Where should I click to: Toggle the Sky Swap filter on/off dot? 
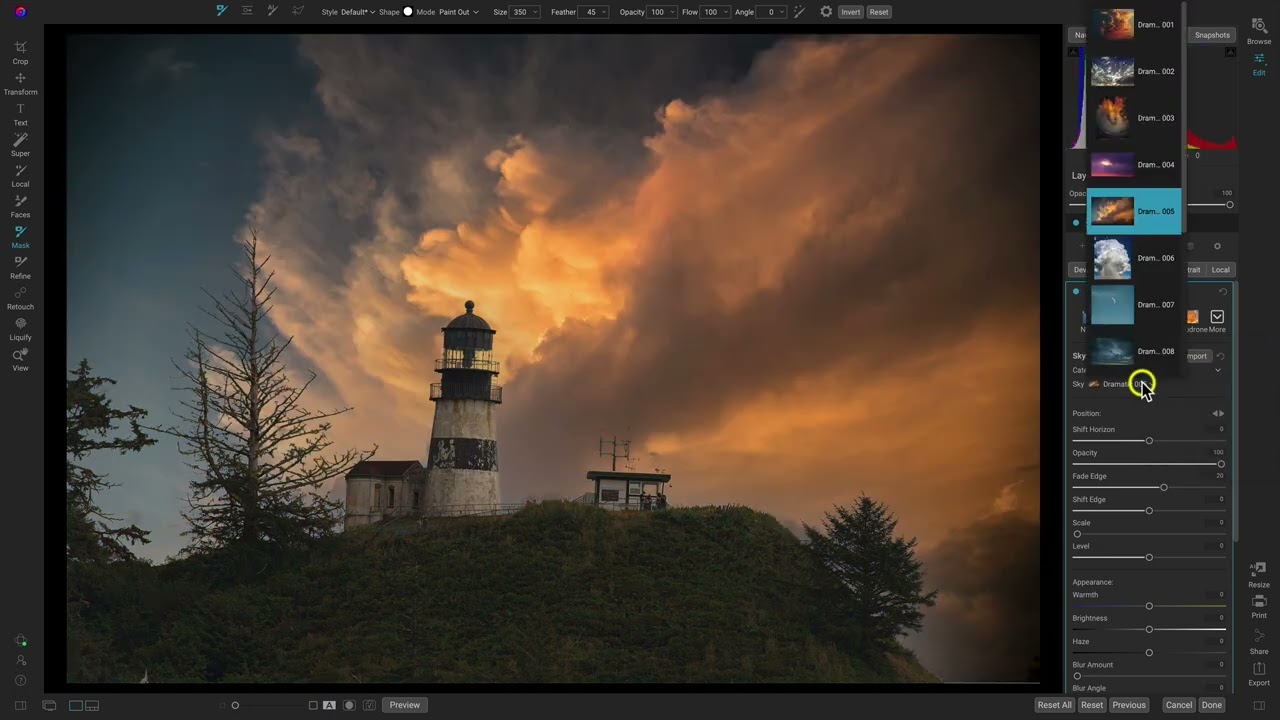tap(1076, 292)
